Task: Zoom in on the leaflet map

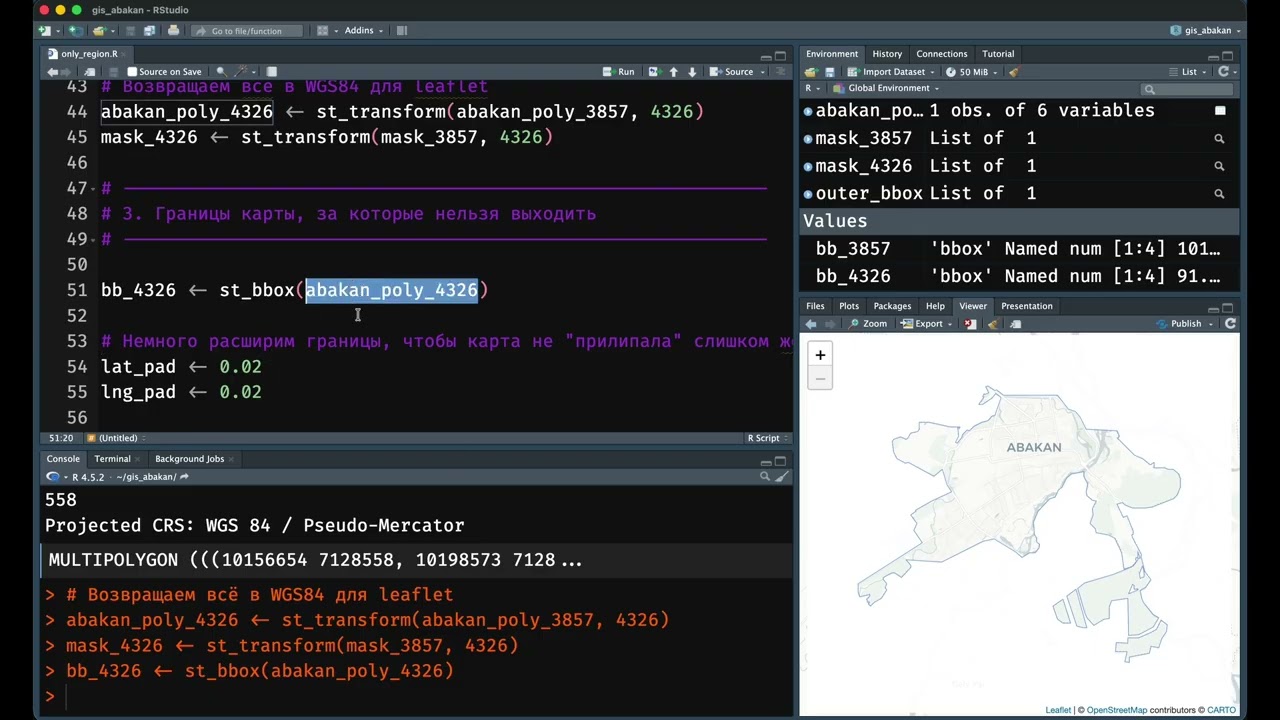Action: pyautogui.click(x=820, y=355)
